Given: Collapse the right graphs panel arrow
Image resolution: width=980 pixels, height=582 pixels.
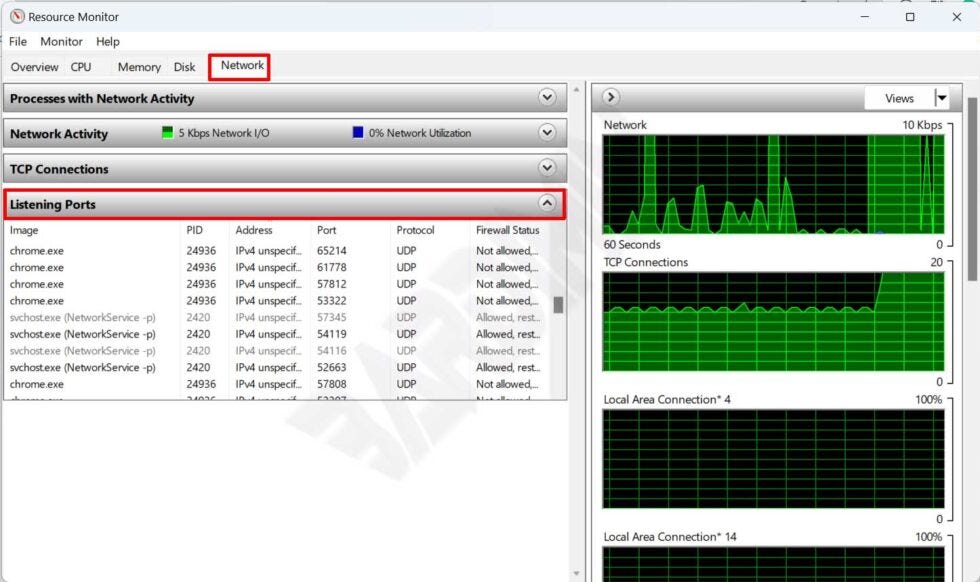Looking at the screenshot, I should point(610,97).
